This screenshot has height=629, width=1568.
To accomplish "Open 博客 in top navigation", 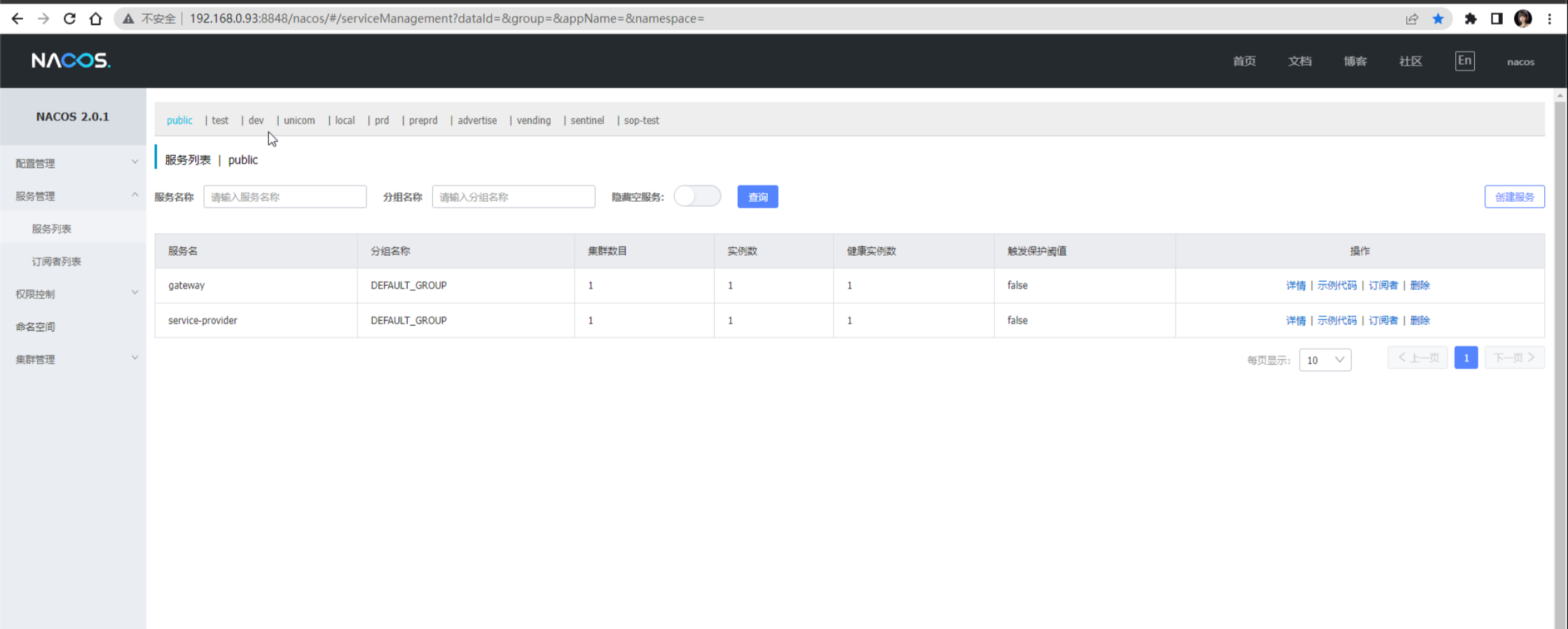I will (1355, 62).
